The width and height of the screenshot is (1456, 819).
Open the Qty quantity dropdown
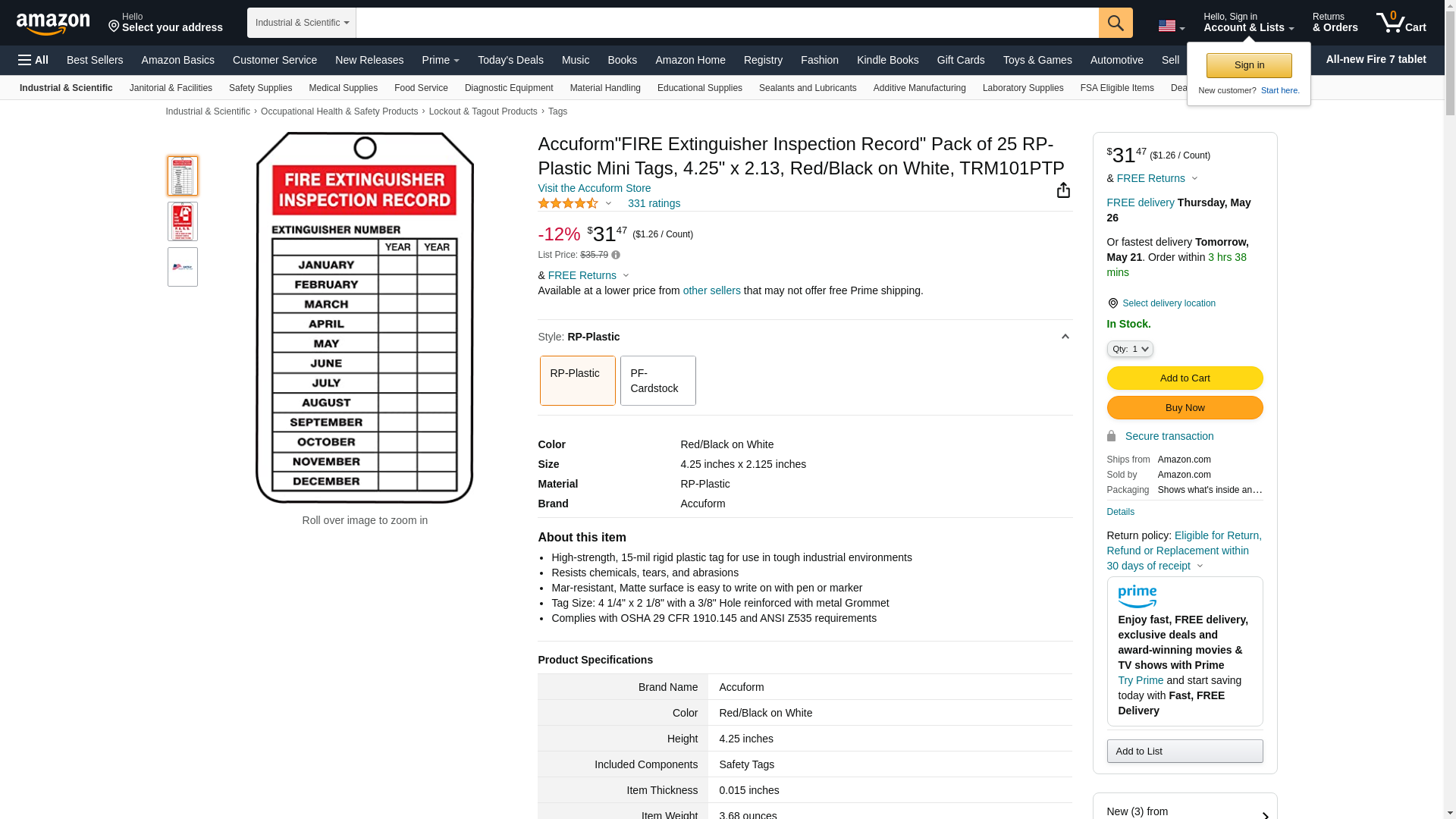pyautogui.click(x=1129, y=349)
